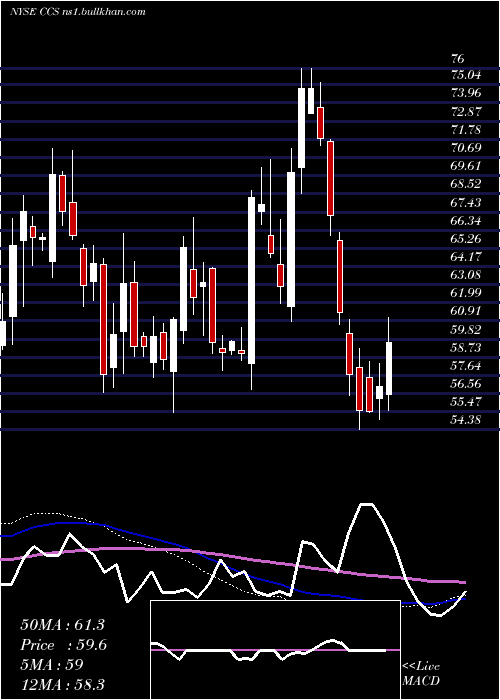Click the 64.17 price value
The image size is (500, 700).
[x=467, y=257]
